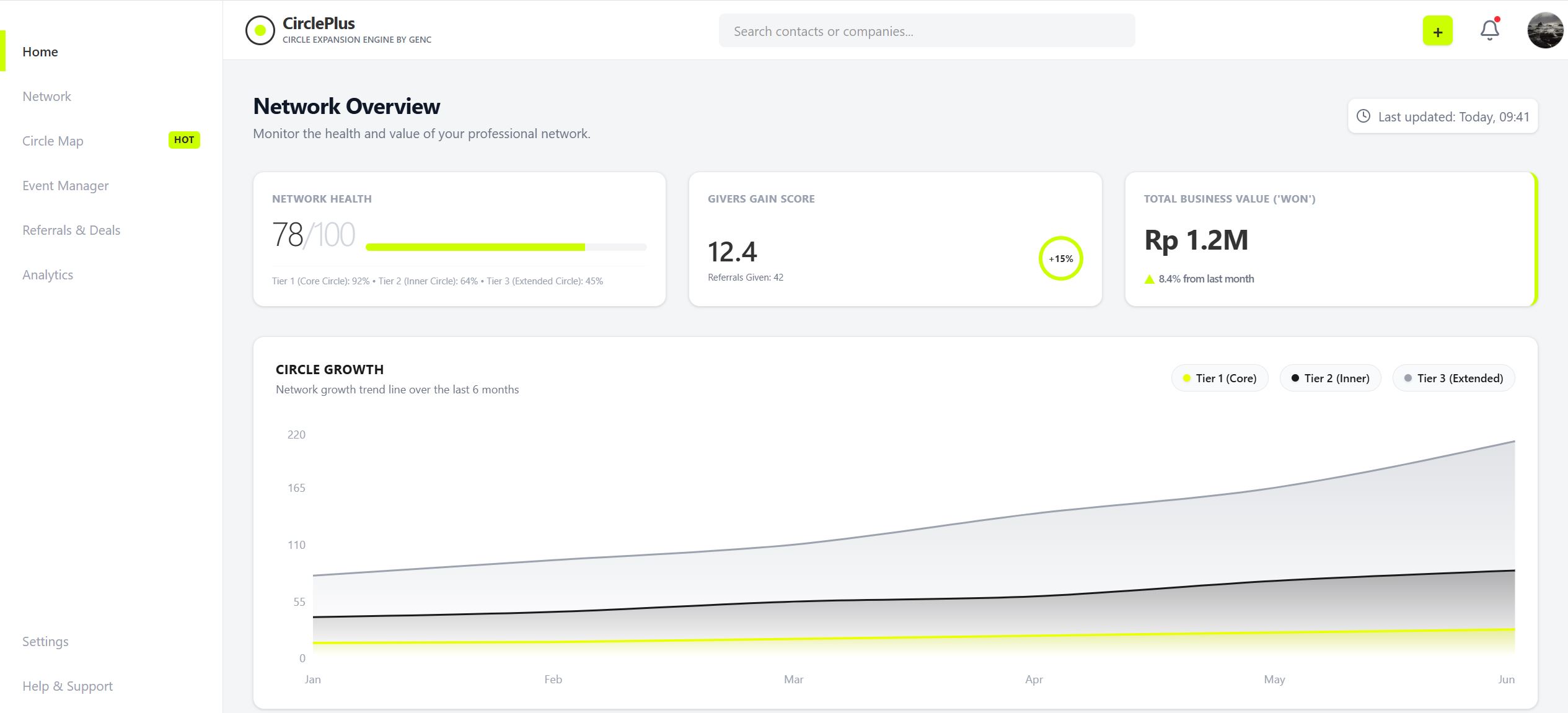The height and width of the screenshot is (713, 1568).
Task: Click the 12.4 givers gain score
Action: click(732, 252)
